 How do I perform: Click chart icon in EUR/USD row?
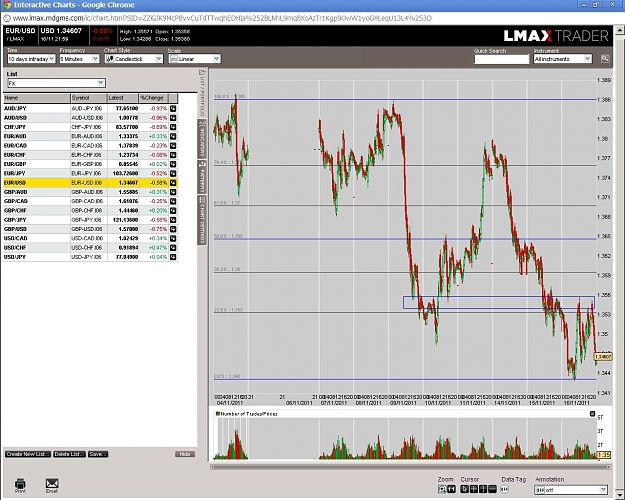pos(173,183)
